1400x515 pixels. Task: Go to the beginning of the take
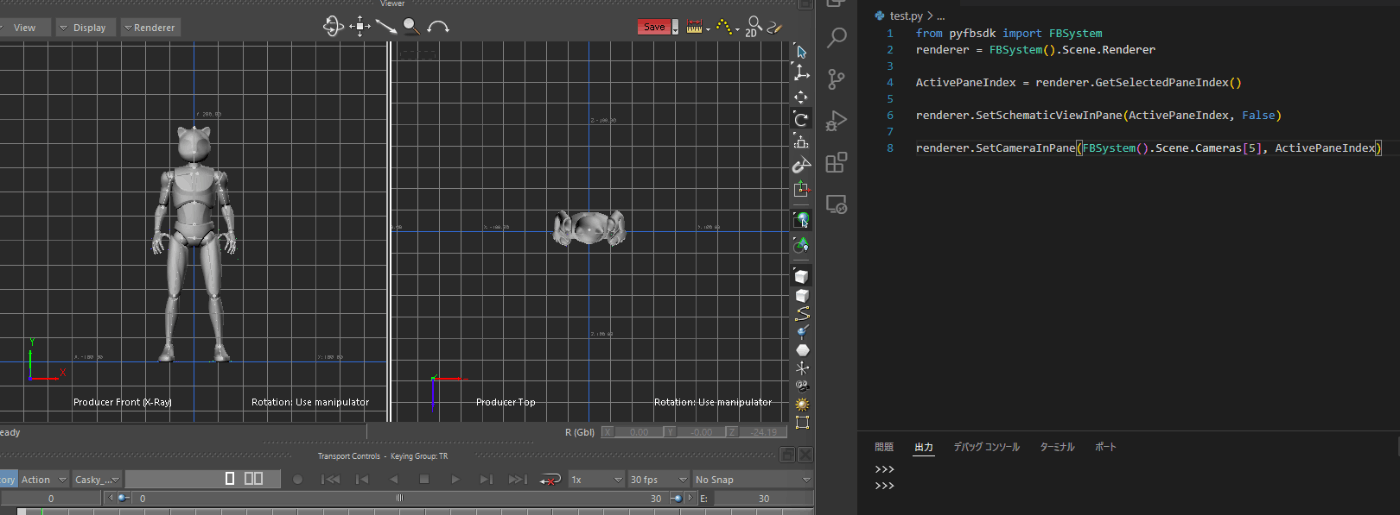(330, 480)
